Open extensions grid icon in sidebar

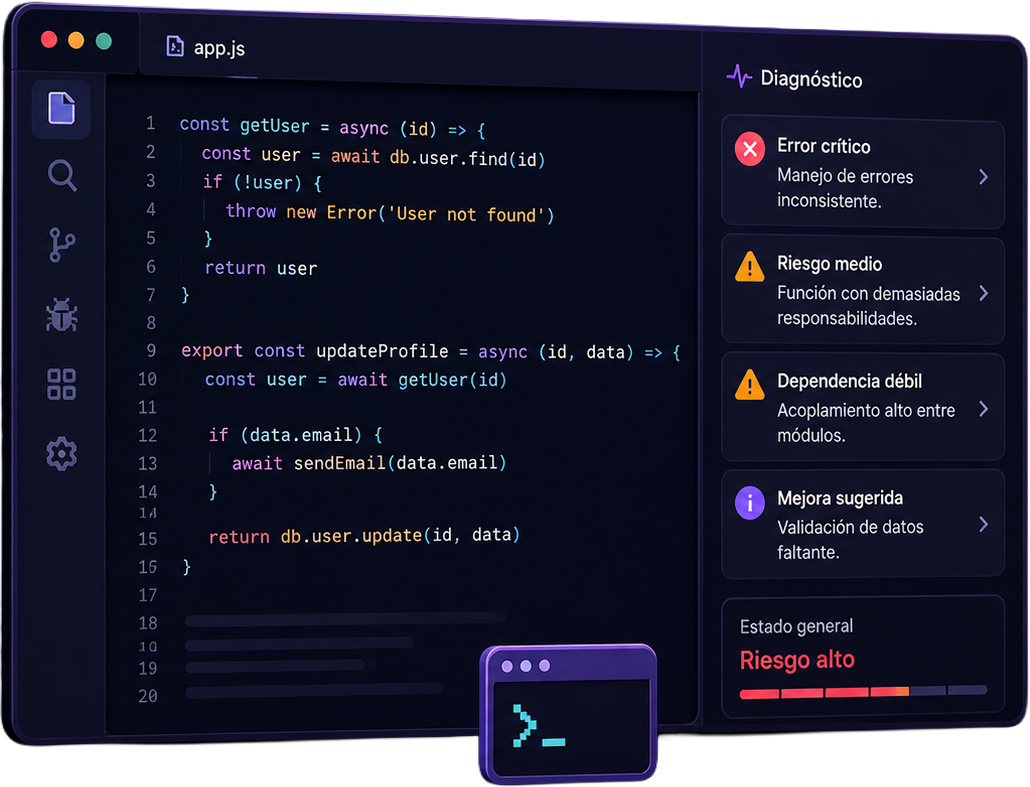tap(62, 384)
